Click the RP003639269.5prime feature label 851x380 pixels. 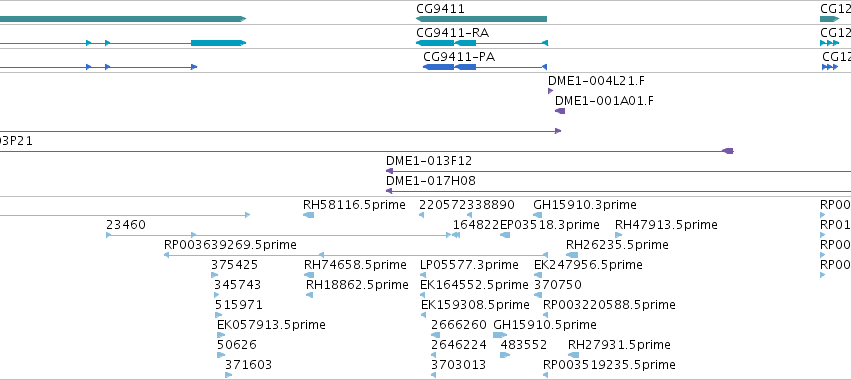point(230,245)
